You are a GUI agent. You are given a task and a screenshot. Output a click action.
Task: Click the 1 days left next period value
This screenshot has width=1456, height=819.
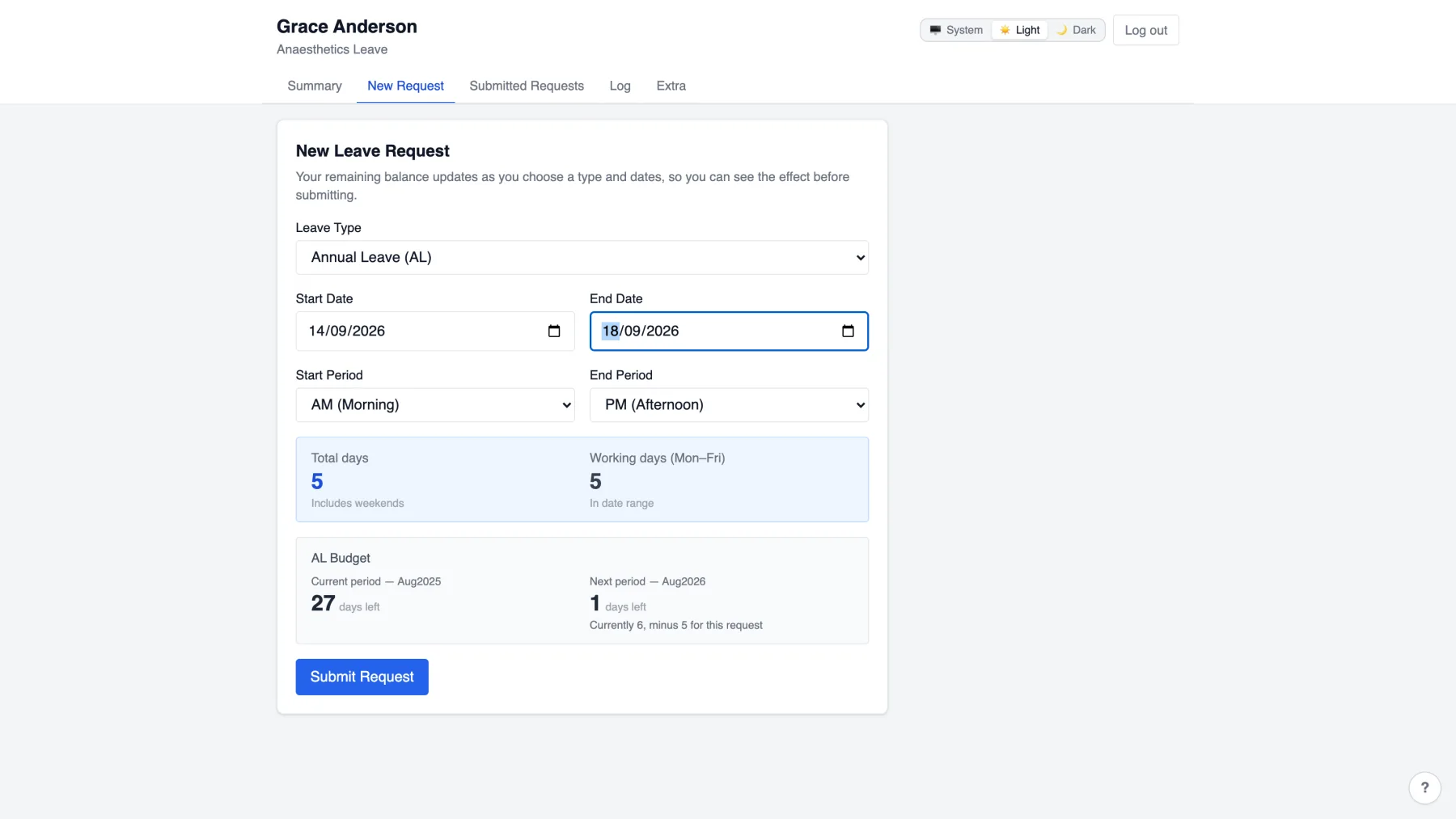pos(618,604)
